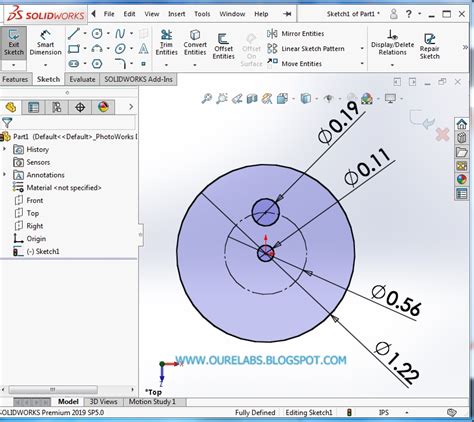Switch to the SOLIDWORKS Add-Ins tab
Viewport: 474px width, 422px height.
click(x=138, y=79)
